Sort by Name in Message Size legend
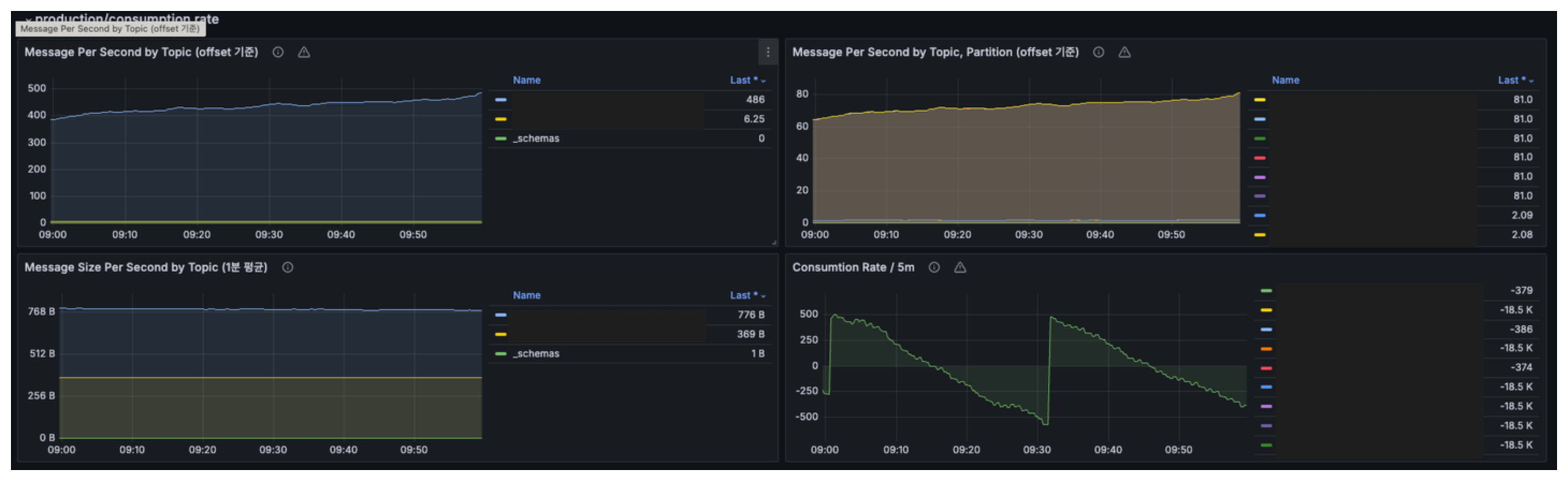This screenshot has height=481, width=1568. 527,295
